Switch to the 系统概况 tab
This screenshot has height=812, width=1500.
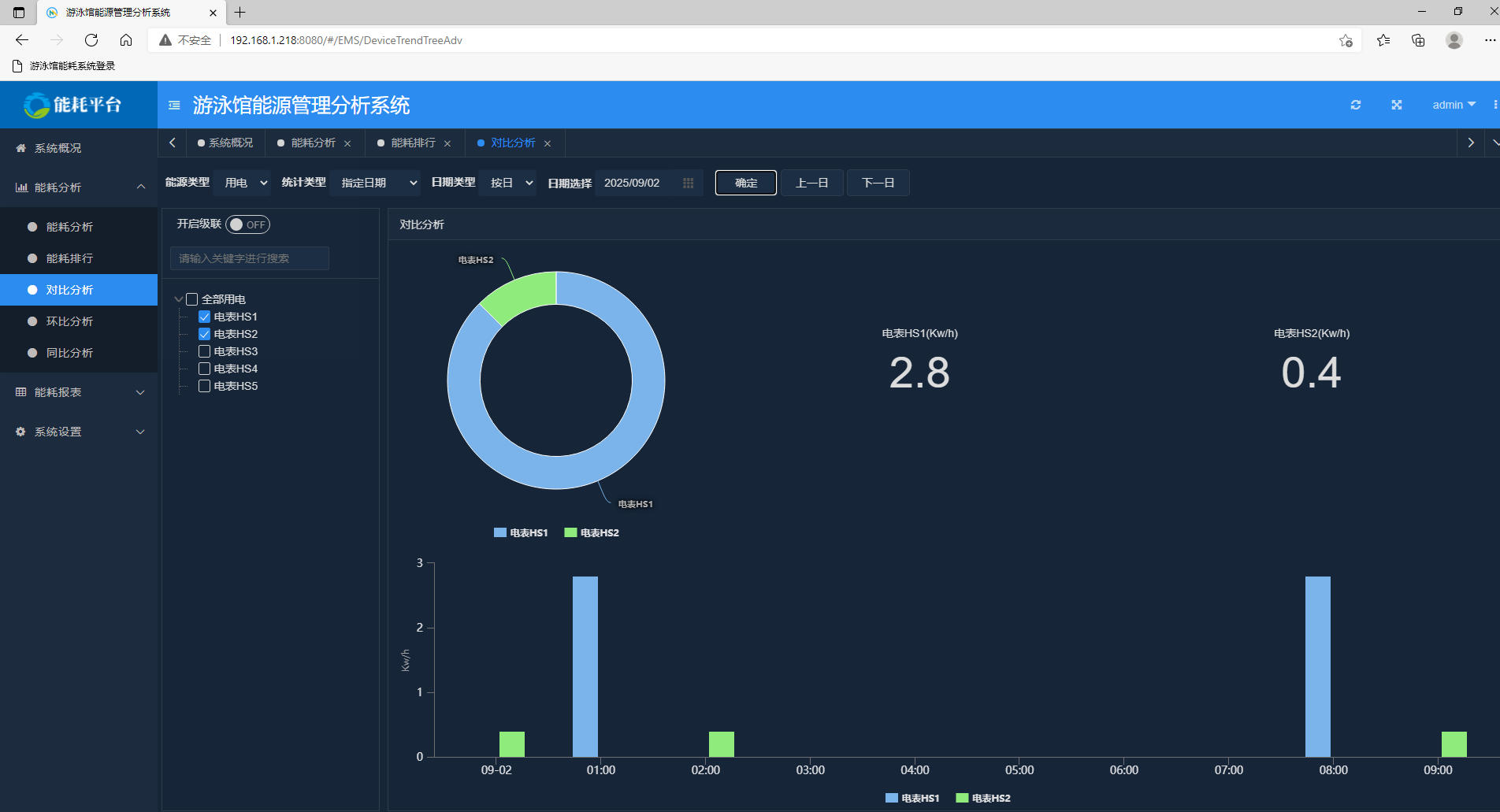tap(225, 143)
